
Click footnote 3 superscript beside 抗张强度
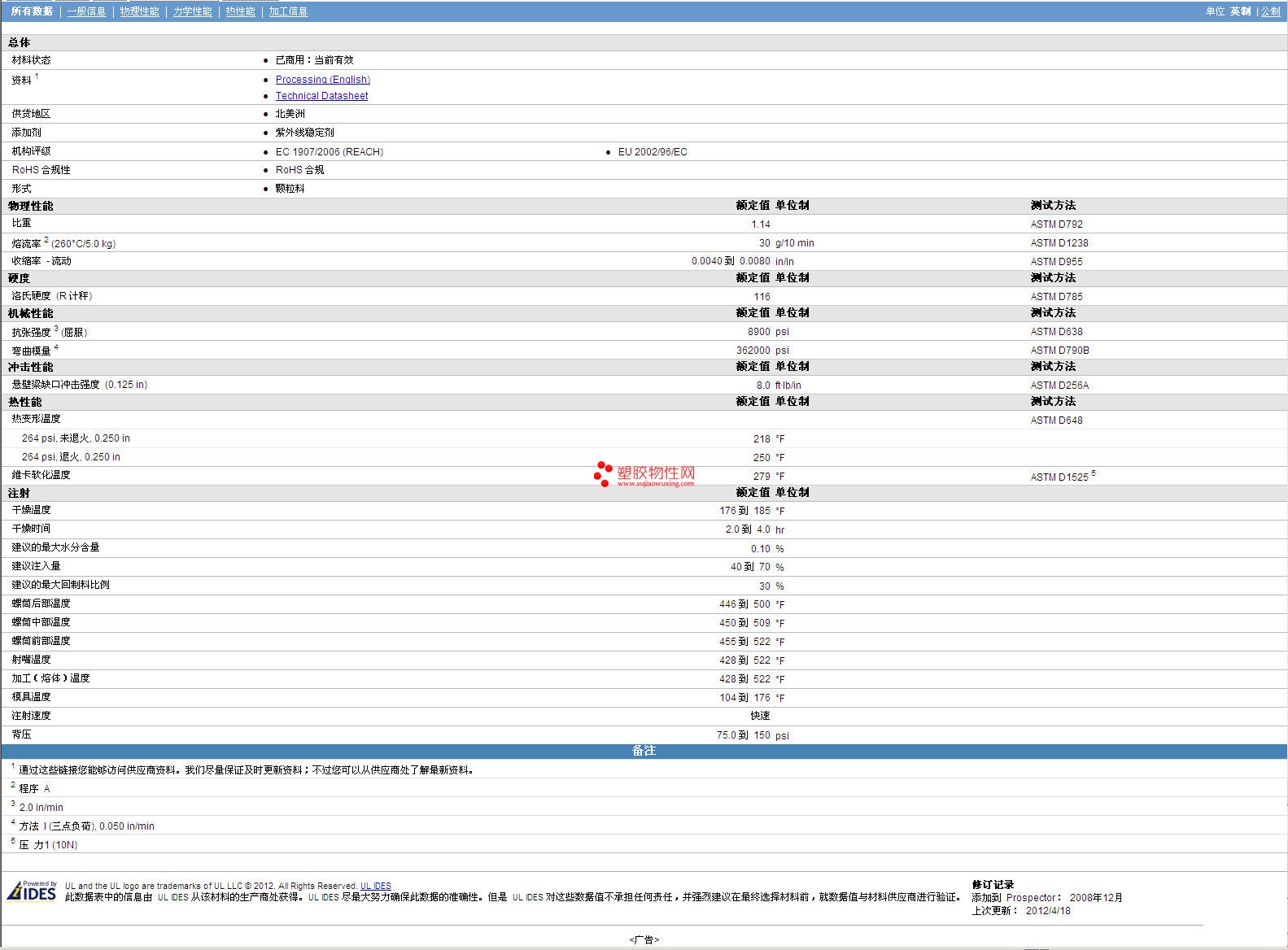[56, 329]
